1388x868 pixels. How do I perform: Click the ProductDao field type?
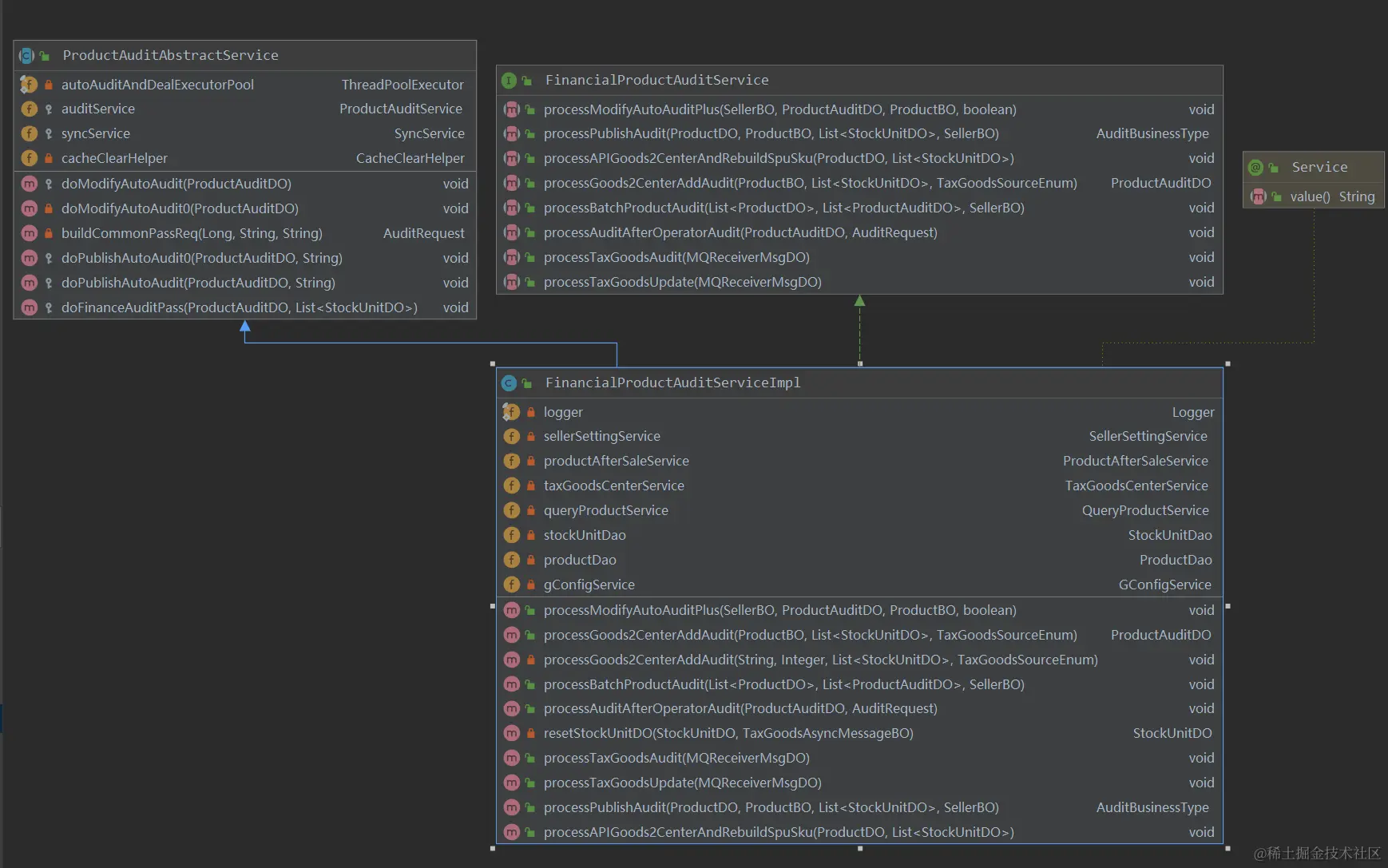pyautogui.click(x=1176, y=560)
